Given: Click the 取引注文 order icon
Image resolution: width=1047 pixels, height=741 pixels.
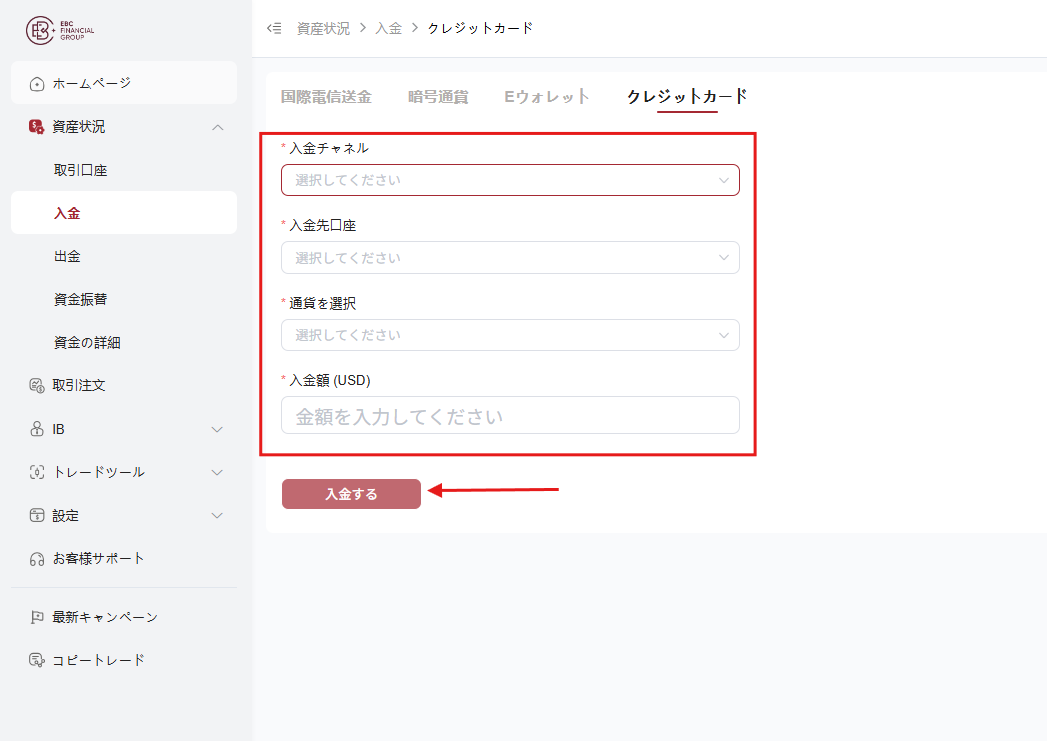Looking at the screenshot, I should point(37,385).
